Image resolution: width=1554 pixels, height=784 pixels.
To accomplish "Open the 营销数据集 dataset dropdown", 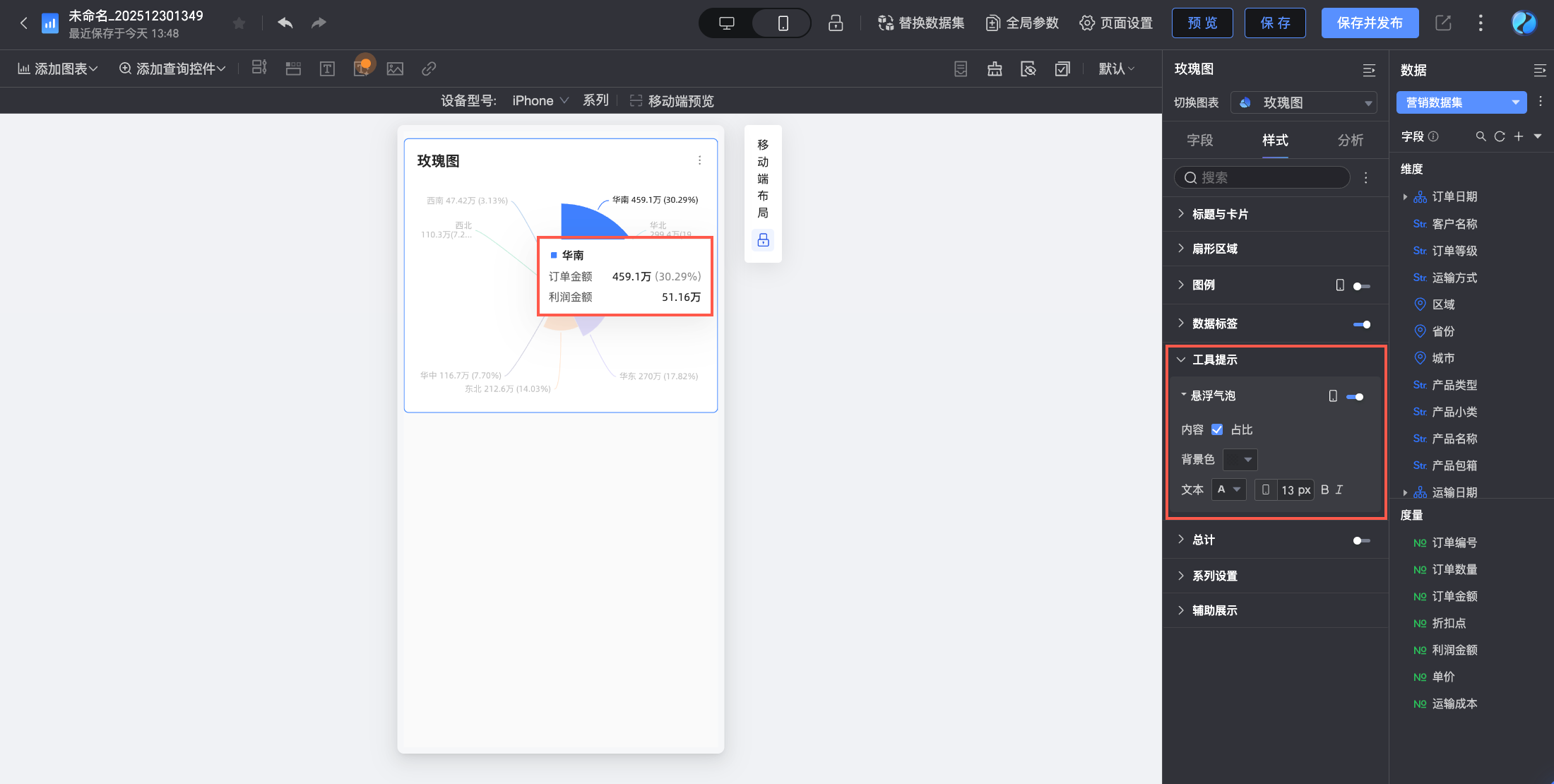I will tap(1461, 102).
